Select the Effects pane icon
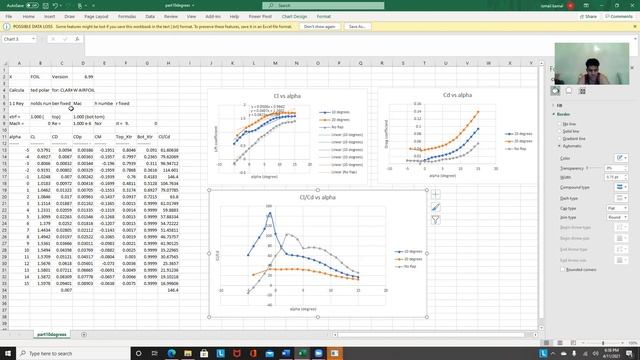The image size is (640, 360). click(569, 91)
